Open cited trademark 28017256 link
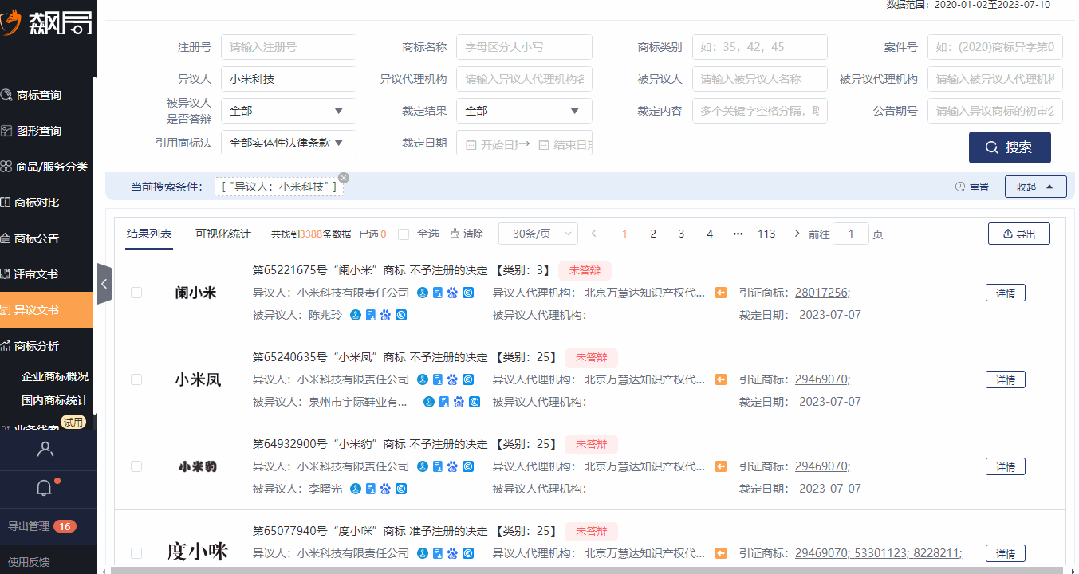The image size is (1079, 574). (822, 293)
